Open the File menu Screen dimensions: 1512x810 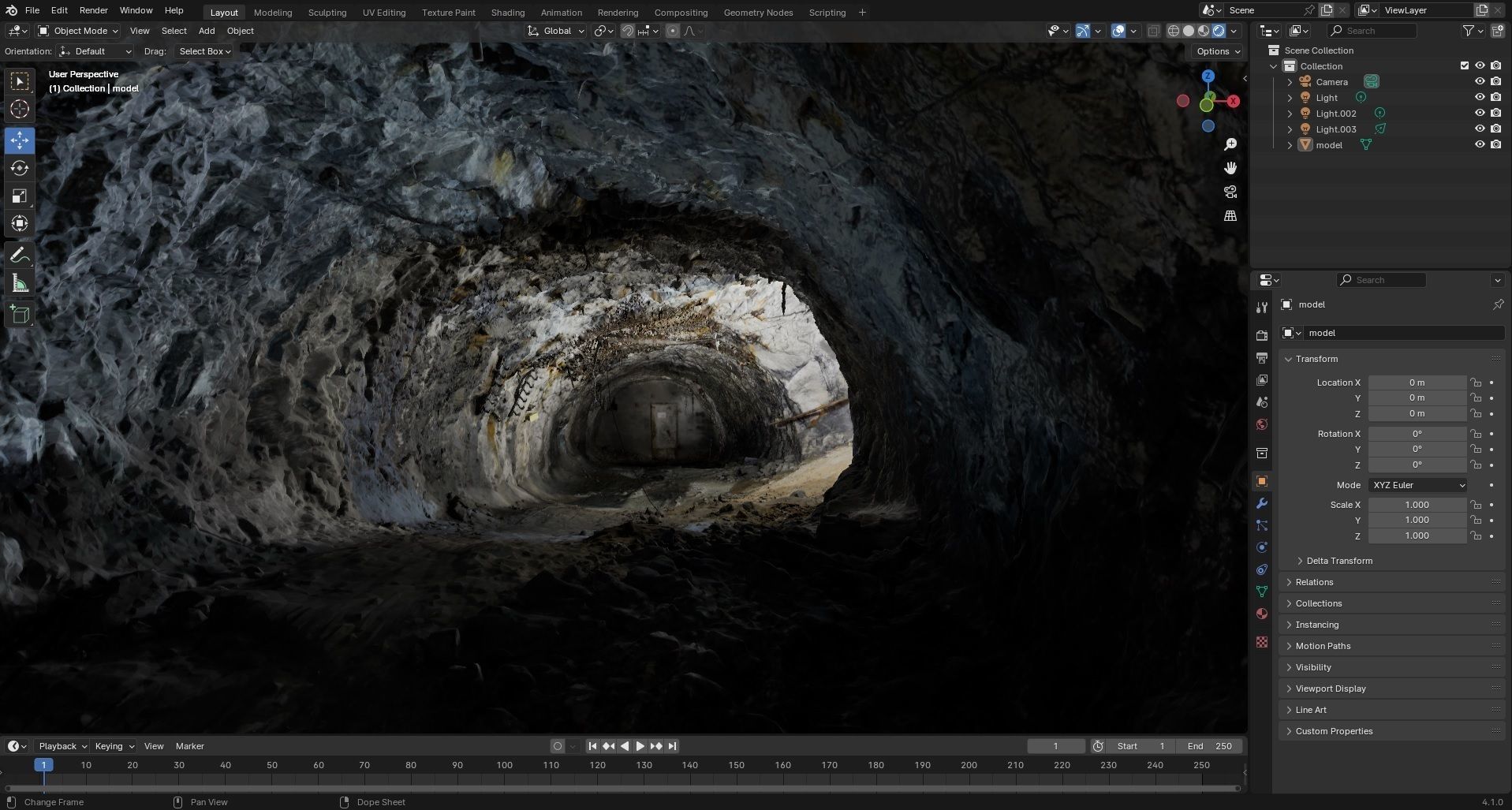(x=32, y=10)
